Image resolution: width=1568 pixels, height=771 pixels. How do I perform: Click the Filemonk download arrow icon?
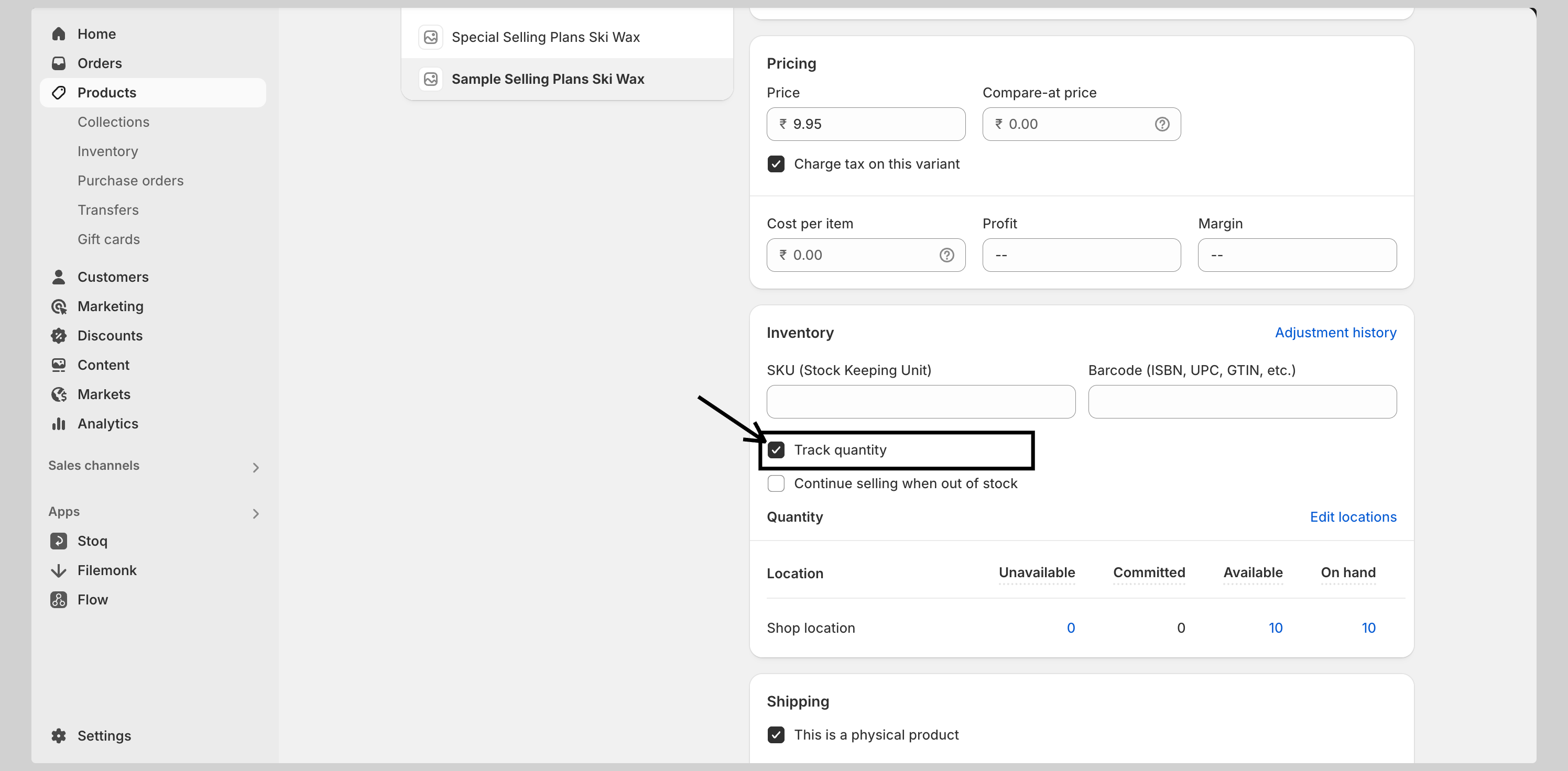[x=59, y=570]
